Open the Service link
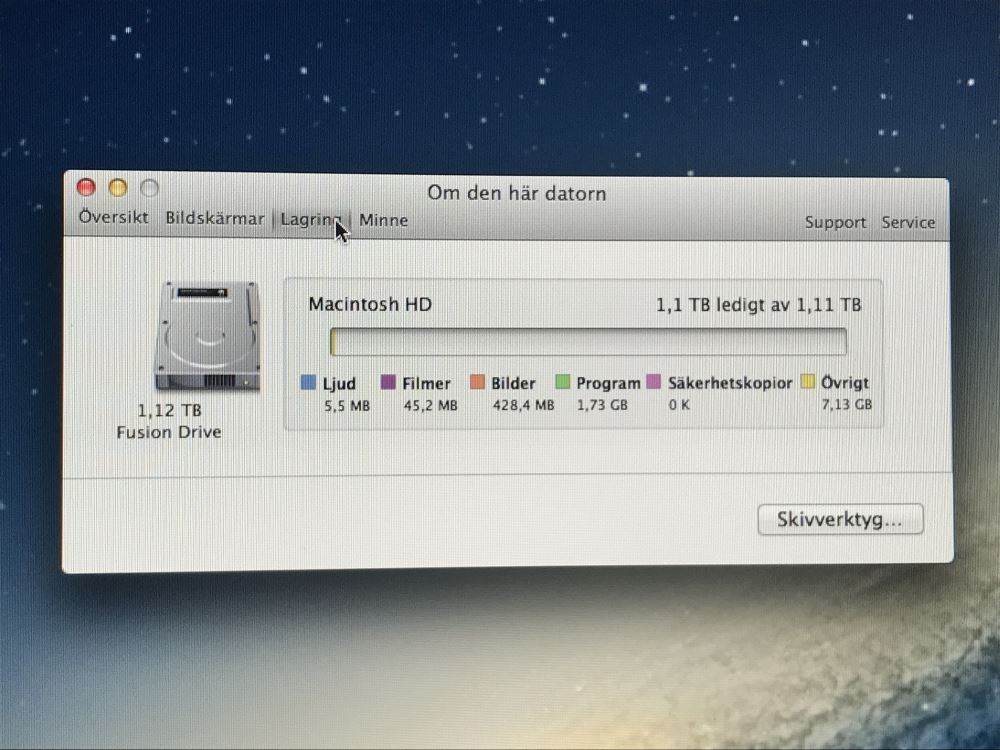1000x750 pixels. coord(908,223)
